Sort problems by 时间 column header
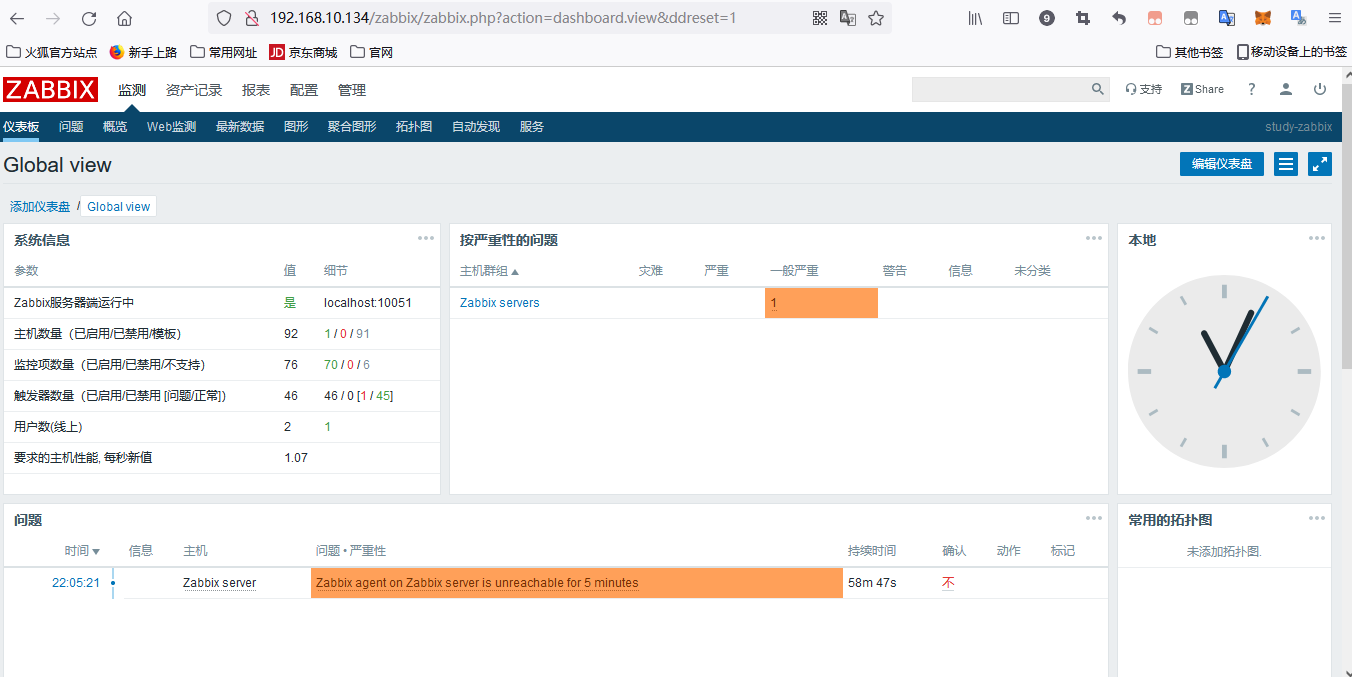 pyautogui.click(x=82, y=551)
